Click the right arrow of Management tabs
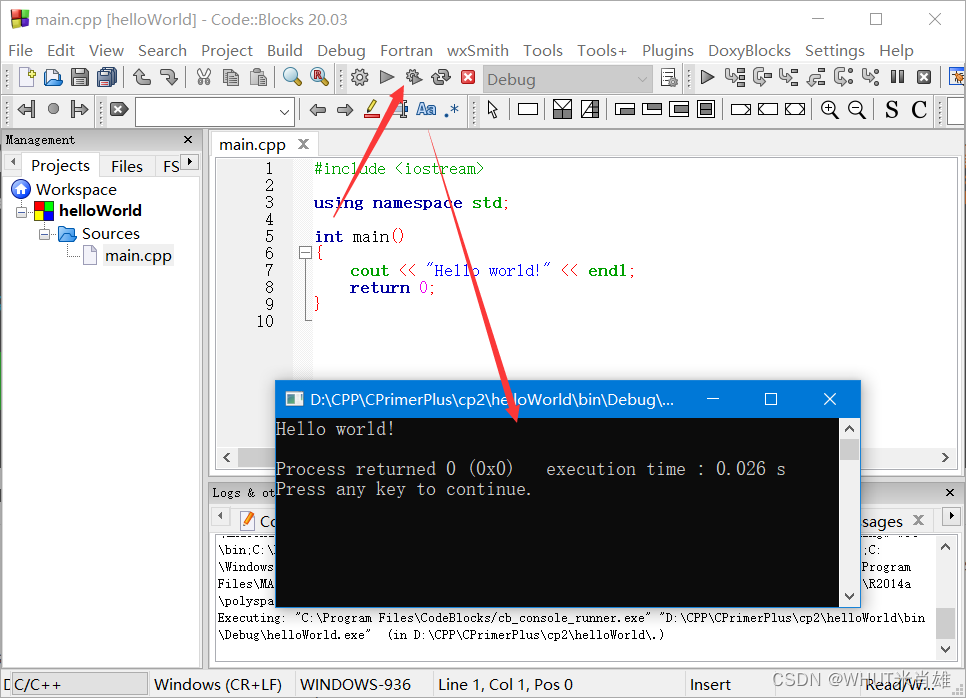 [190, 161]
